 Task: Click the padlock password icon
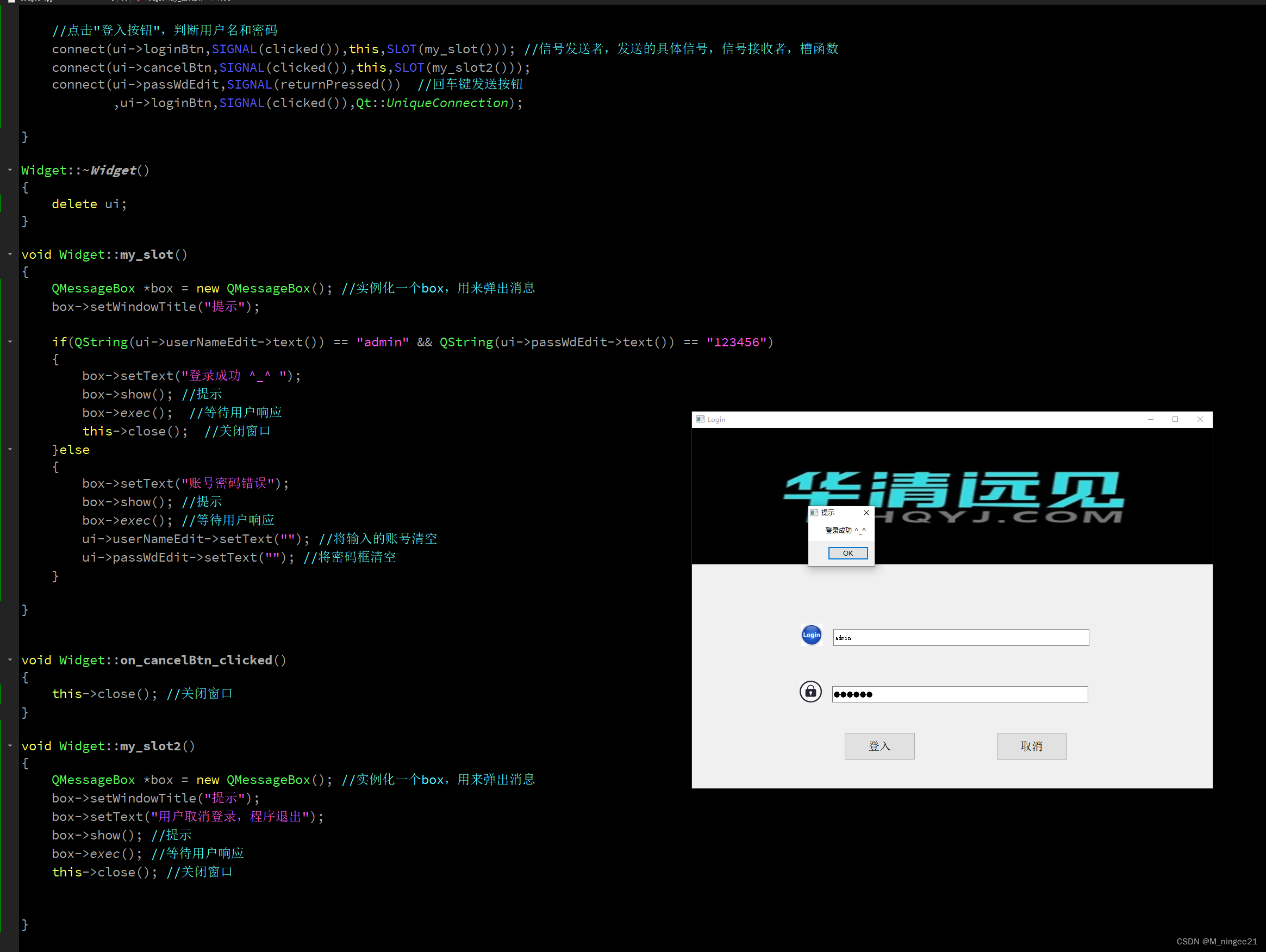810,692
